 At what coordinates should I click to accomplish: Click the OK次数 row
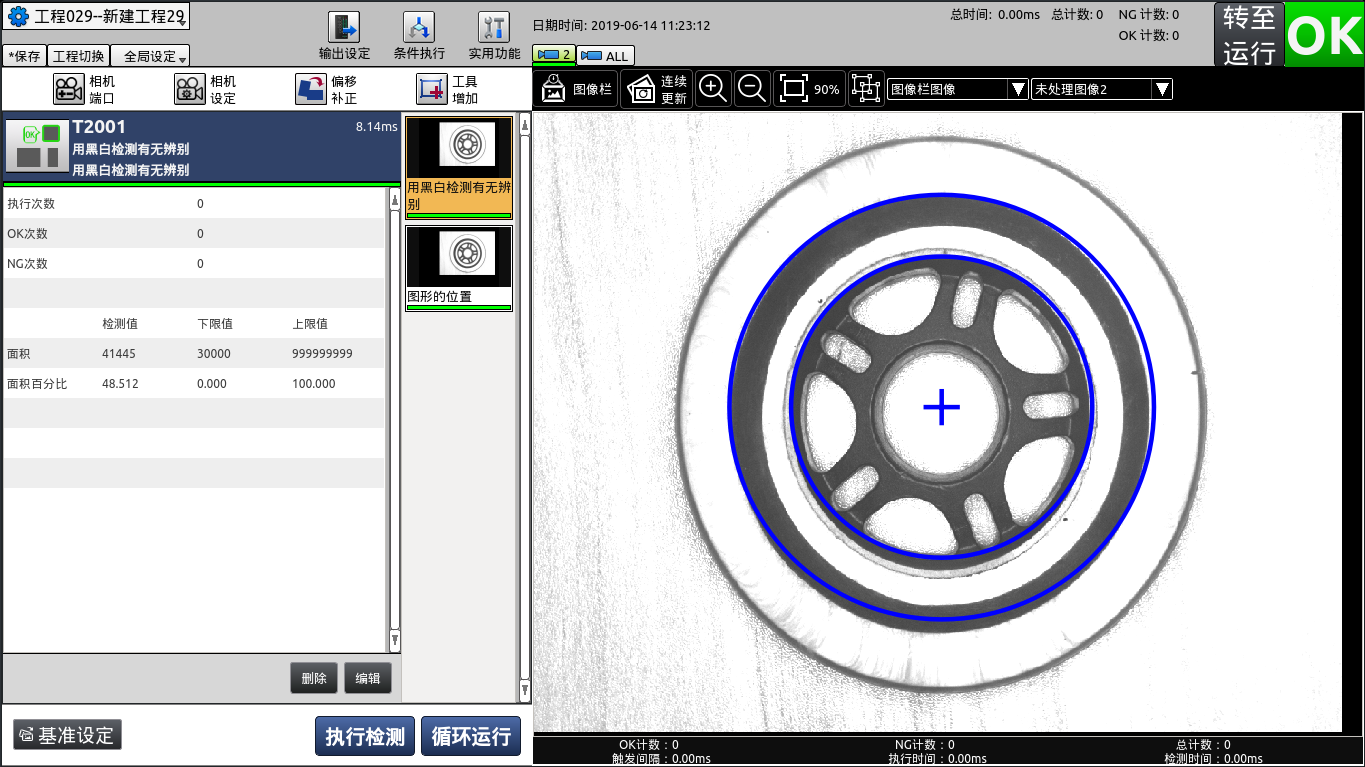[194, 233]
